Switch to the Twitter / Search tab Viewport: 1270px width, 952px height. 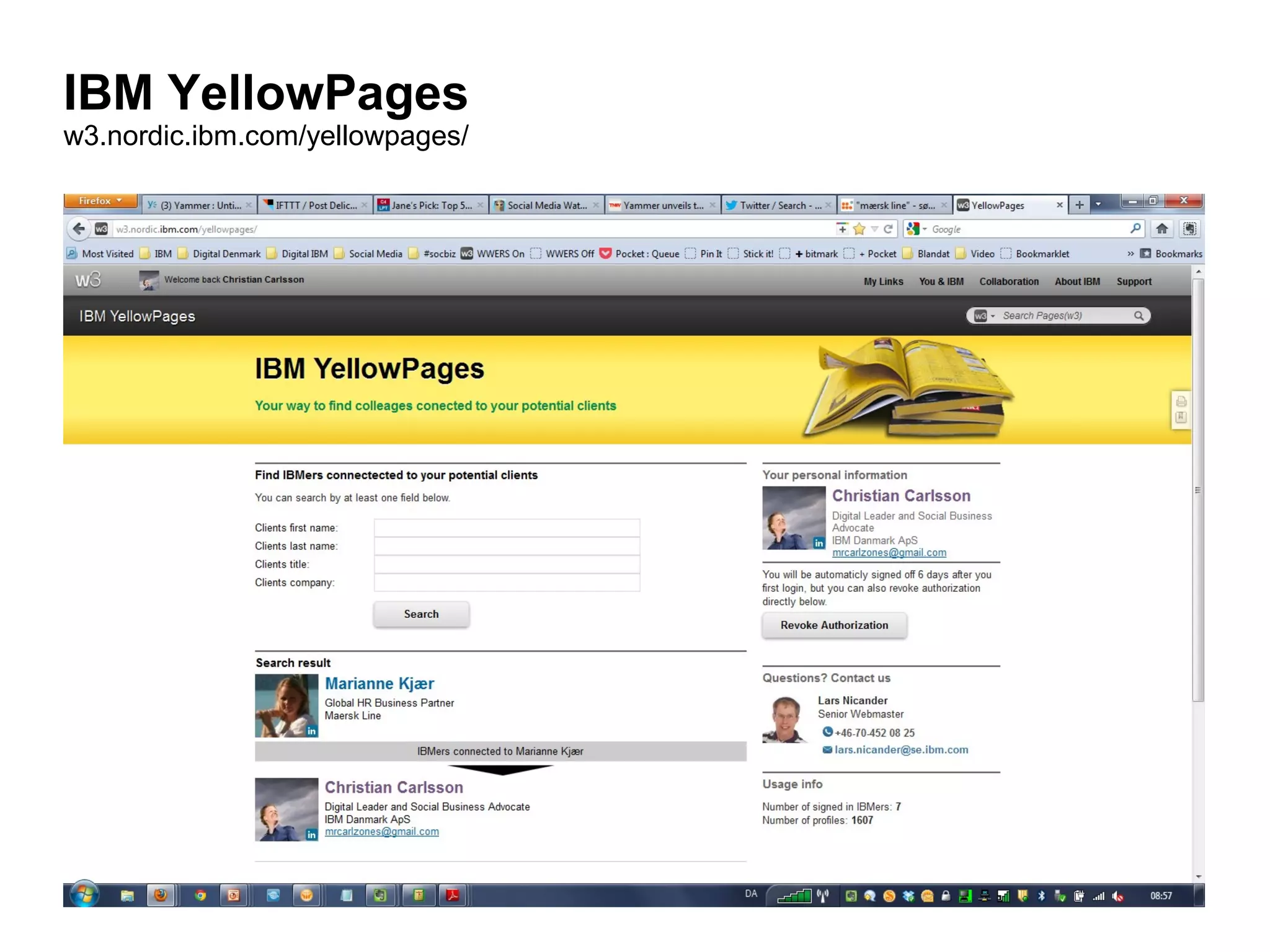click(x=778, y=205)
